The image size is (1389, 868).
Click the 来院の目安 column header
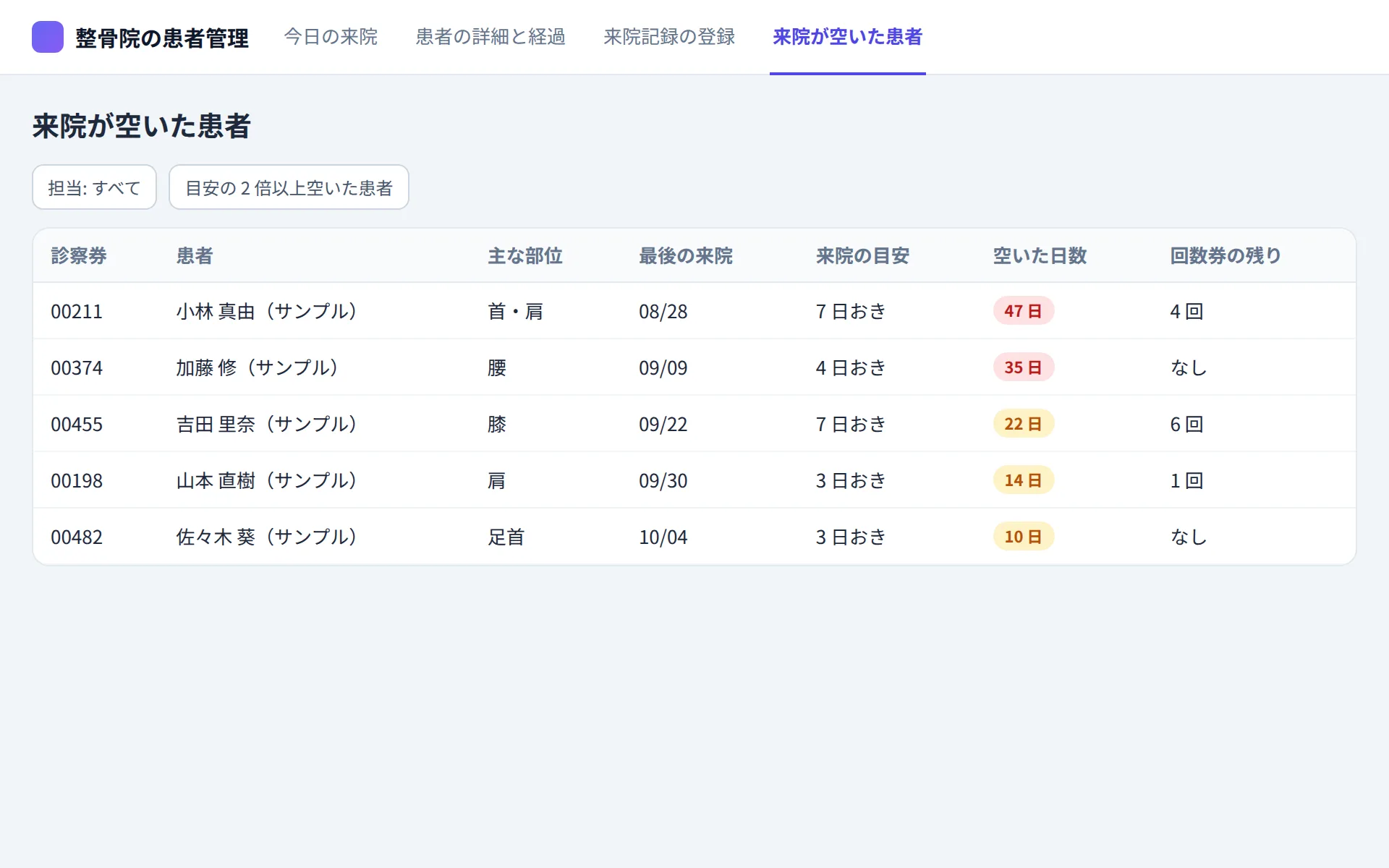[x=862, y=255]
